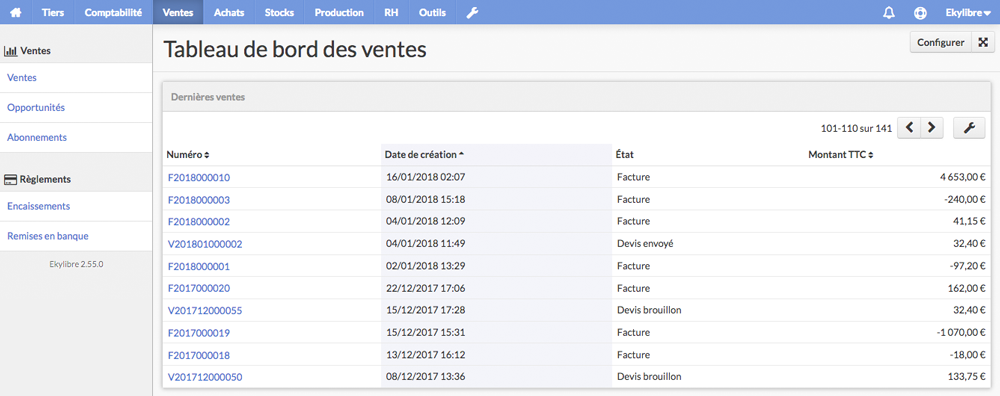
Task: Collapse the Ventes sidebar section header
Action: (x=27, y=51)
